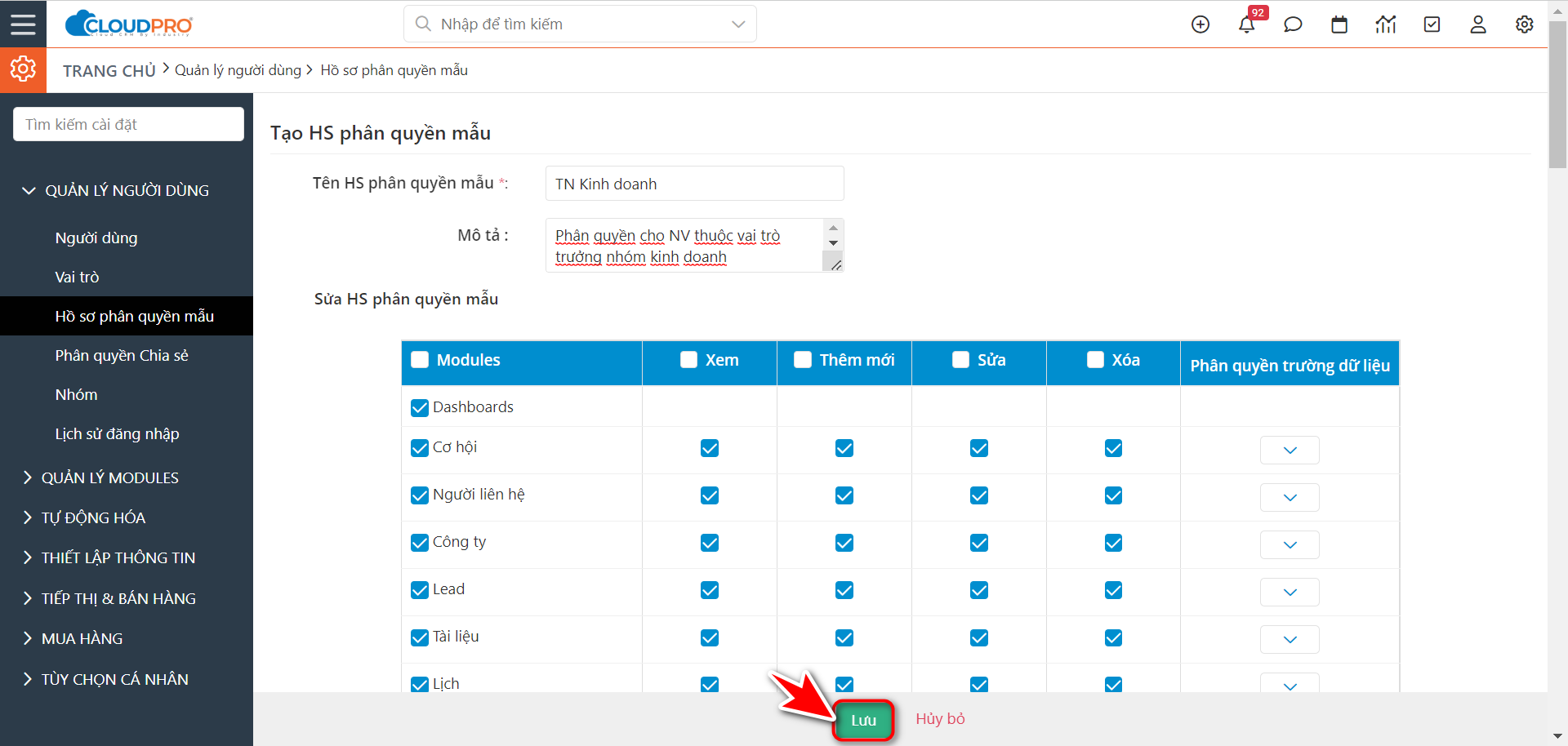Screen dimensions: 1568x746
Task: Toggle the Xóa column header checkbox
Action: tap(1096, 360)
